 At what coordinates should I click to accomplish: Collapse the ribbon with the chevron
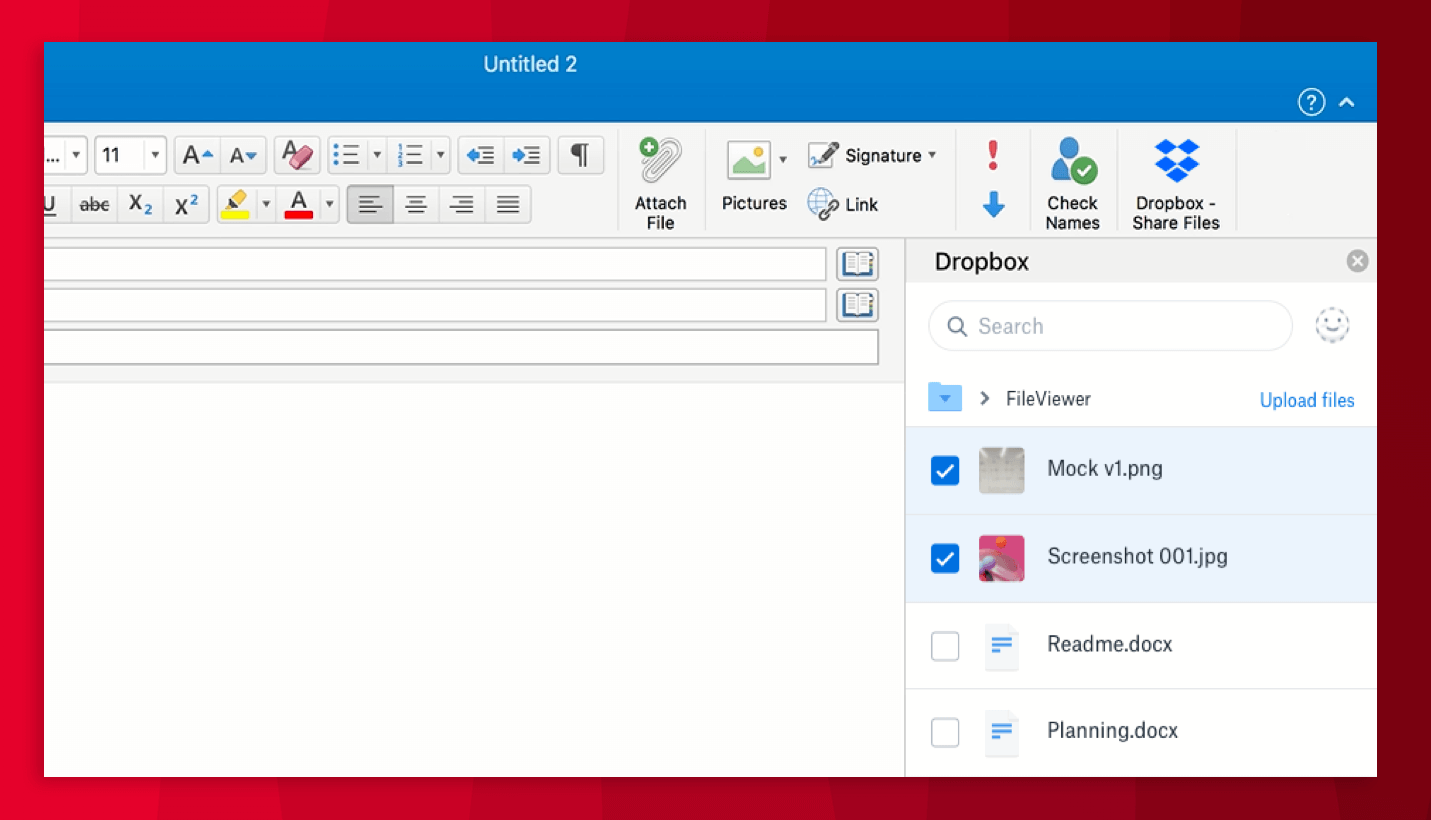coord(1347,102)
